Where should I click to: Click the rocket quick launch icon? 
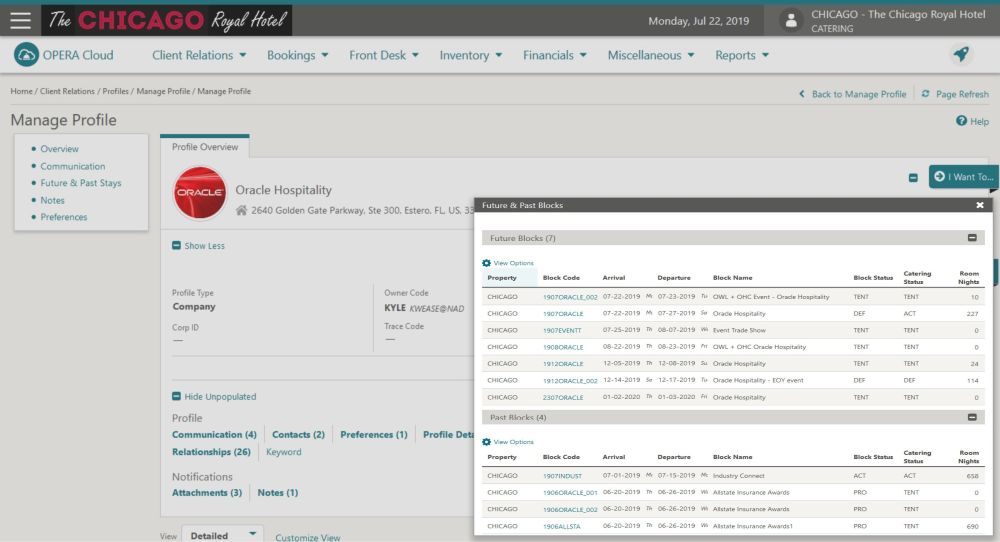[961, 54]
